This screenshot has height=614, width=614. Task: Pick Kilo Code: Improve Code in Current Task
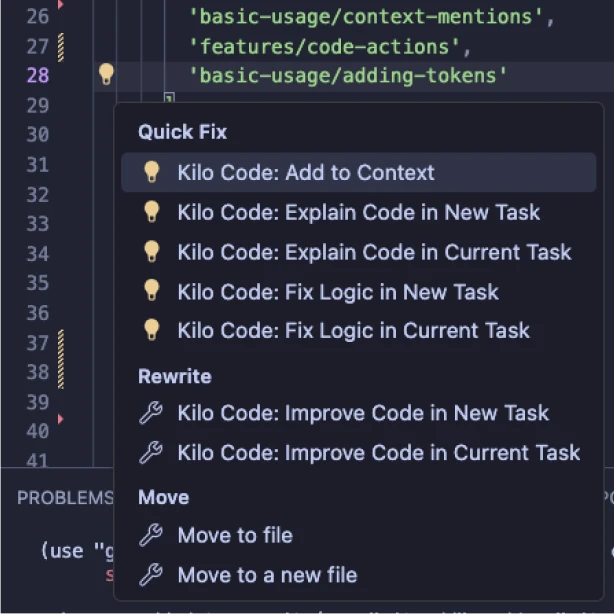coord(358,453)
